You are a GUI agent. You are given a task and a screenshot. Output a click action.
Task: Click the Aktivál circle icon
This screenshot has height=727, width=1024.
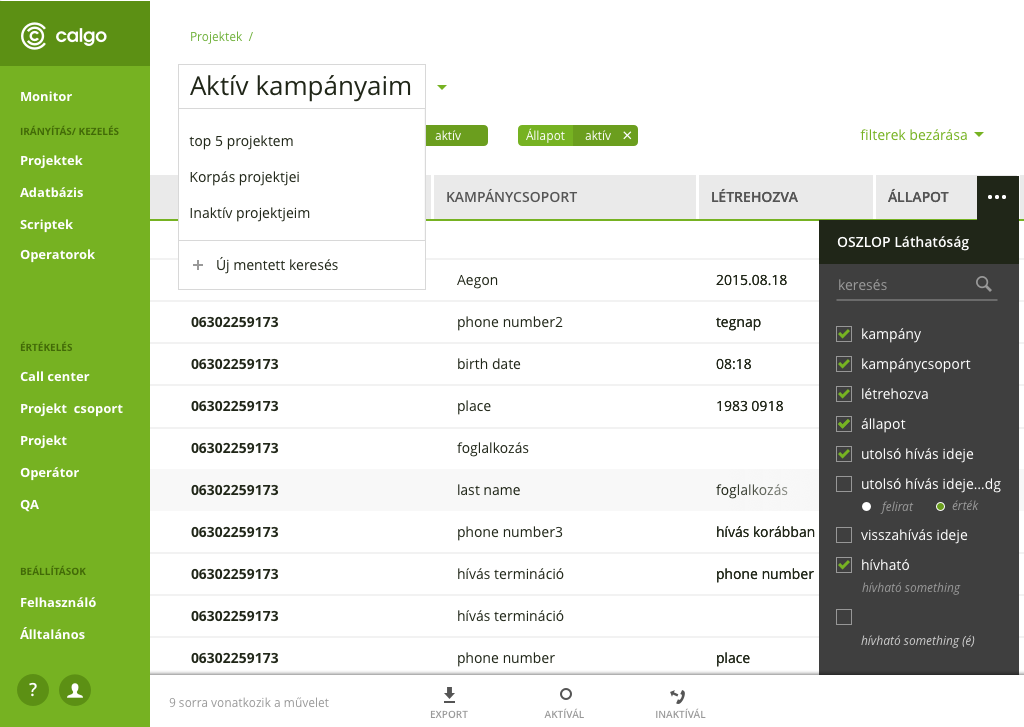565,694
